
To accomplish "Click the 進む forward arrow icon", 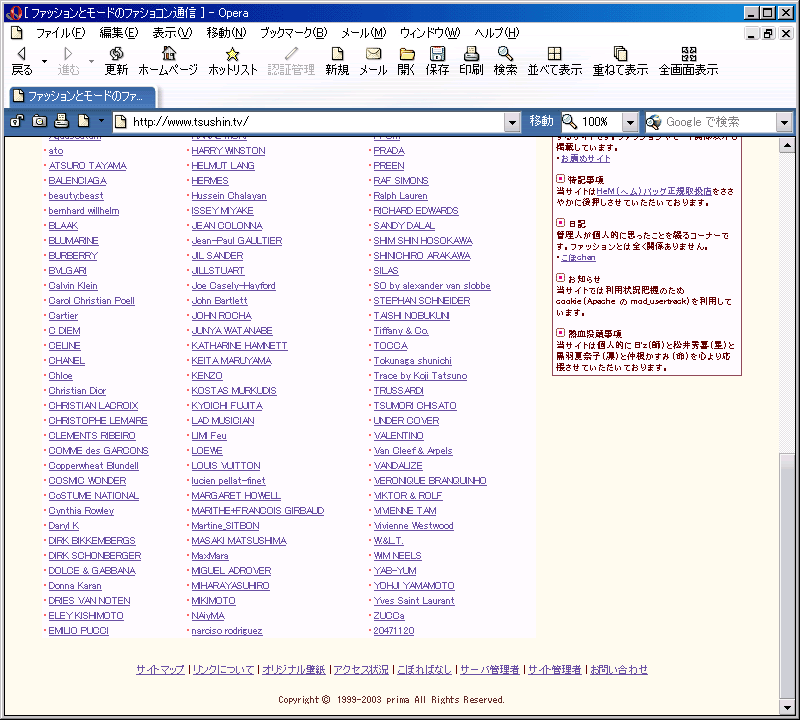I will click(68, 61).
